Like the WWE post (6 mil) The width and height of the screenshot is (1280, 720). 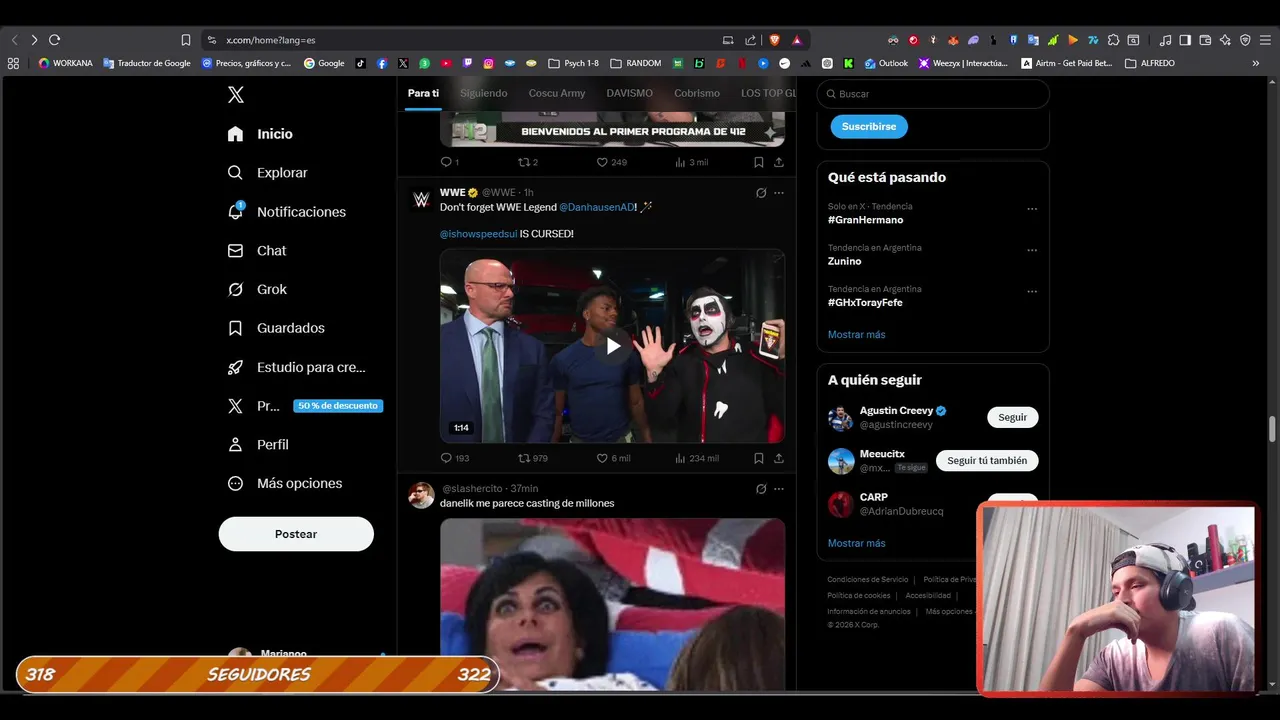(613, 458)
